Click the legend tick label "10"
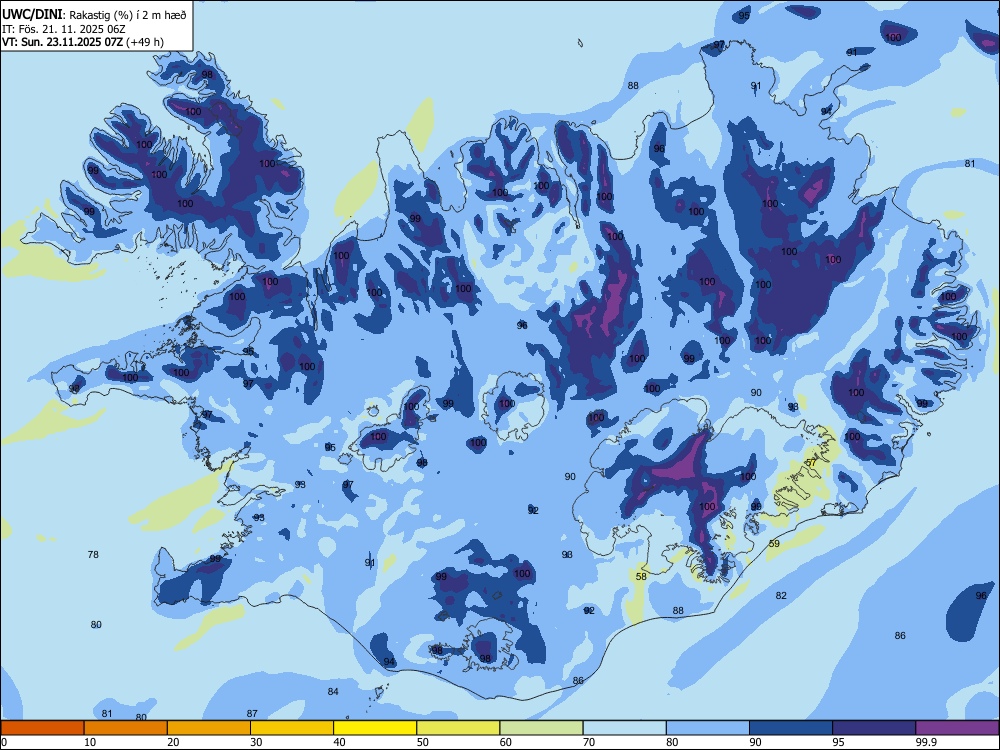The width and height of the screenshot is (1000, 750). pos(90,742)
